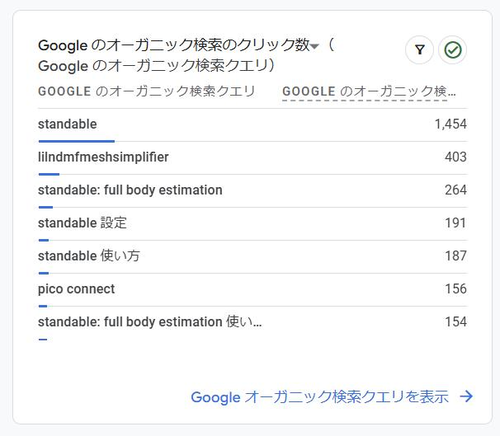Click the truncated GOOGLE のオーガニック検… column header

369,91
